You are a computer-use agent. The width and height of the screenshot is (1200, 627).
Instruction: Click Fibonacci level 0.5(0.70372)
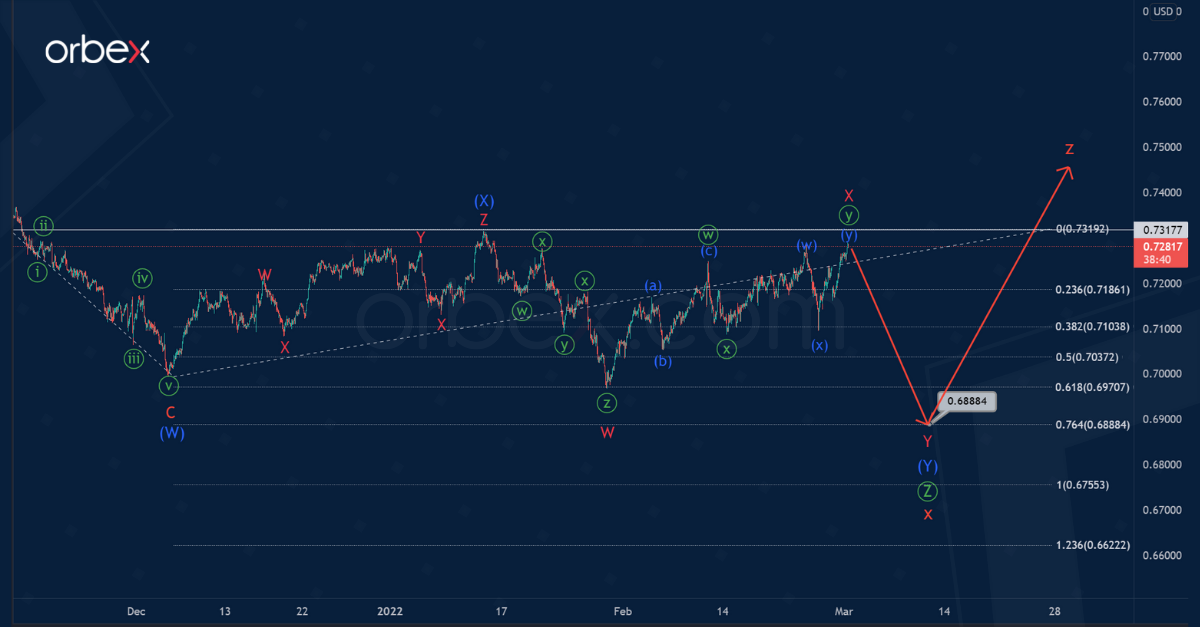pyautogui.click(x=1088, y=357)
